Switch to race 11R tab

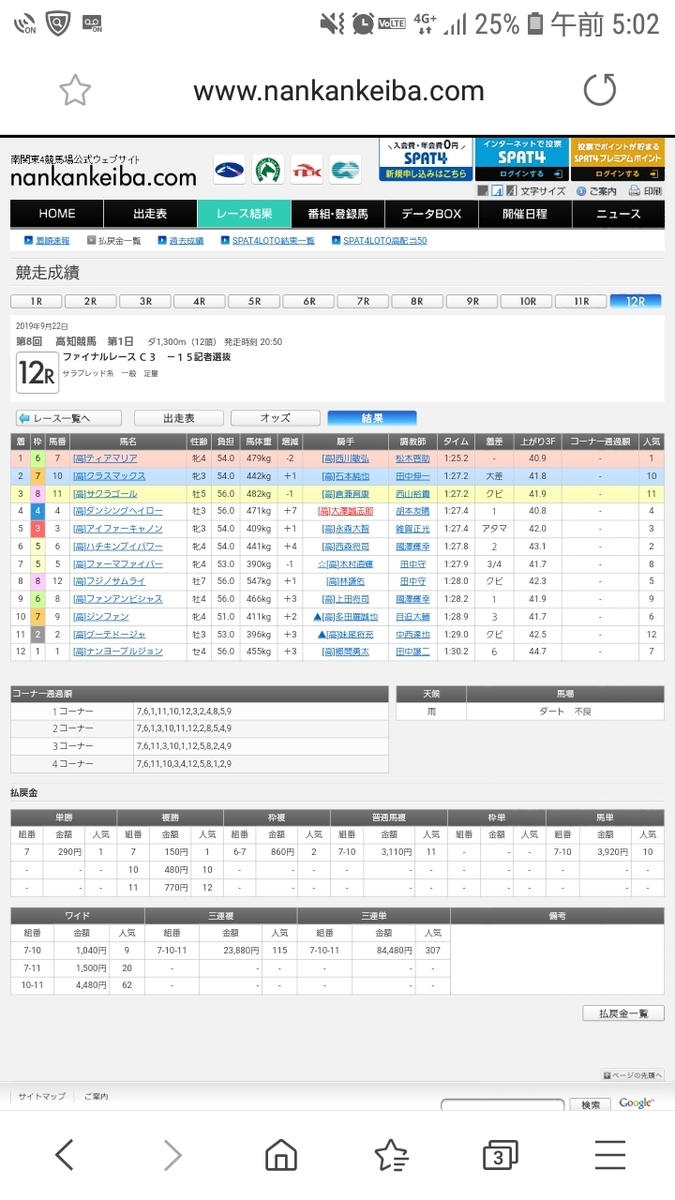click(581, 301)
